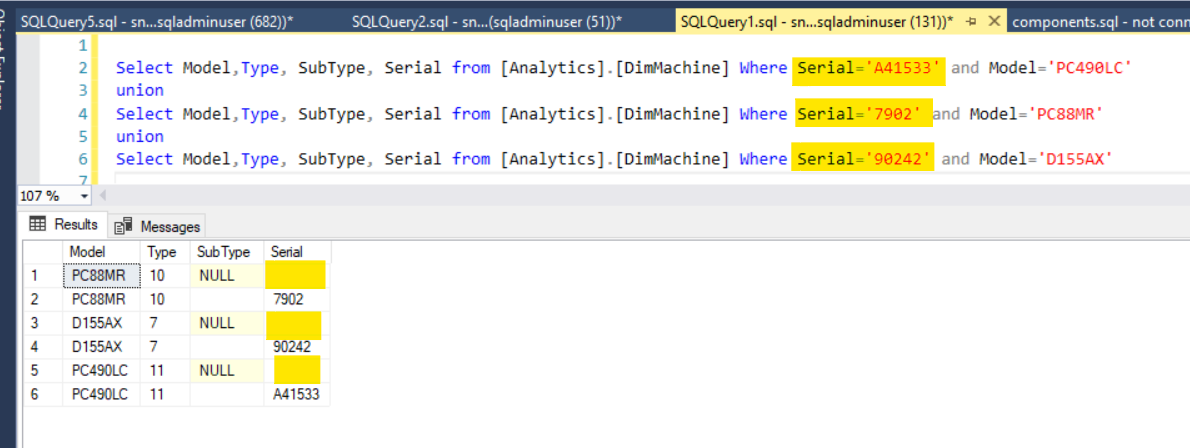This screenshot has width=1190, height=448.
Task: Click the PC490LC cell in row 6
Action: tap(101, 394)
